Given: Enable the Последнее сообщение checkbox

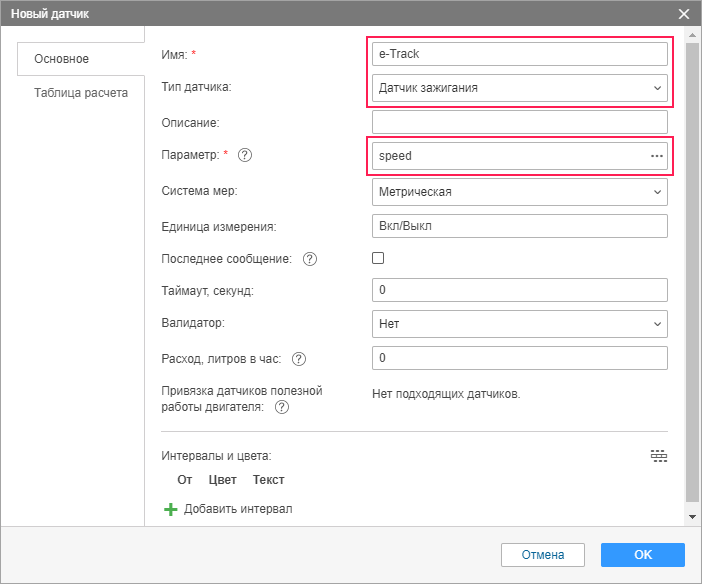Looking at the screenshot, I should point(378,258).
